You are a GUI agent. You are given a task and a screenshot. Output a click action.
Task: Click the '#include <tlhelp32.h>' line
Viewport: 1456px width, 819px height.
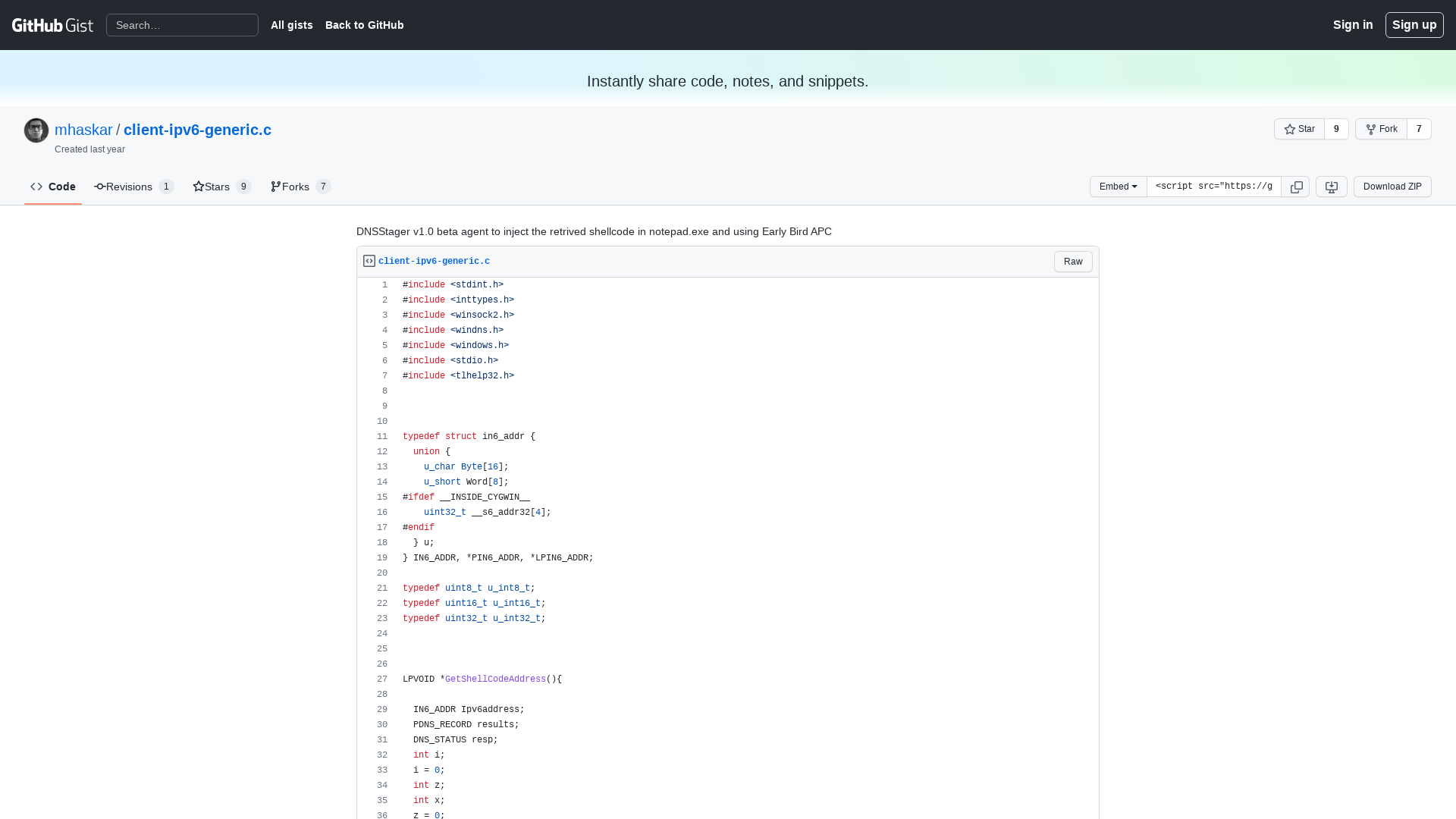pyautogui.click(x=458, y=376)
